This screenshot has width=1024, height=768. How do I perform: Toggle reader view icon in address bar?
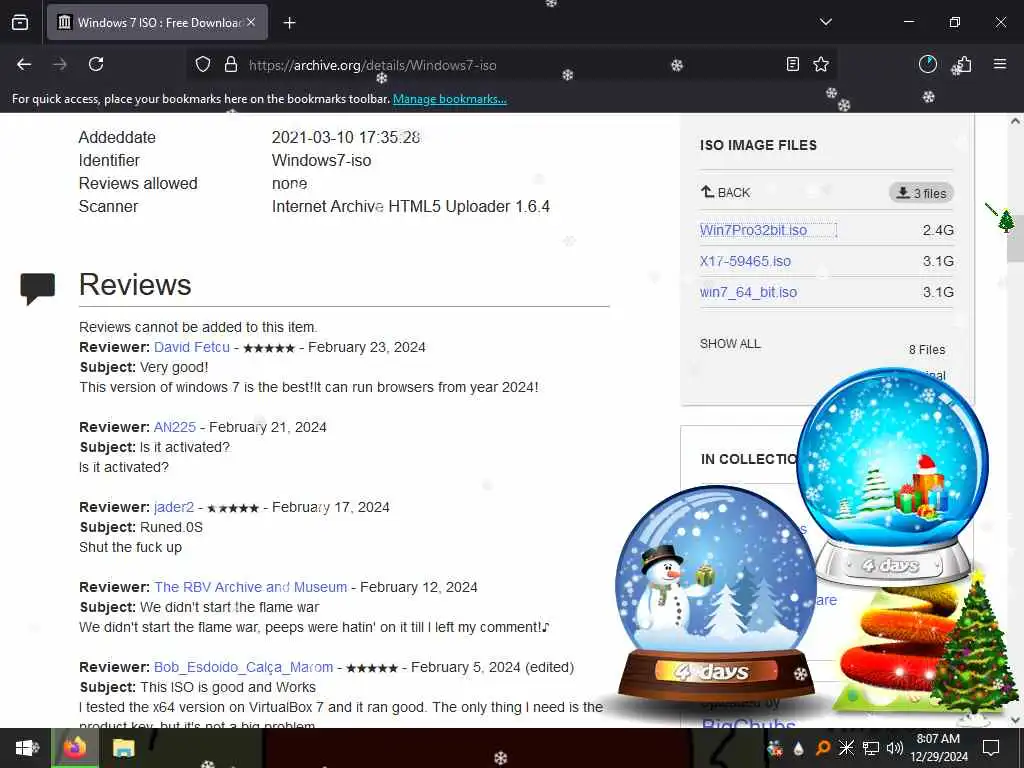(x=792, y=64)
